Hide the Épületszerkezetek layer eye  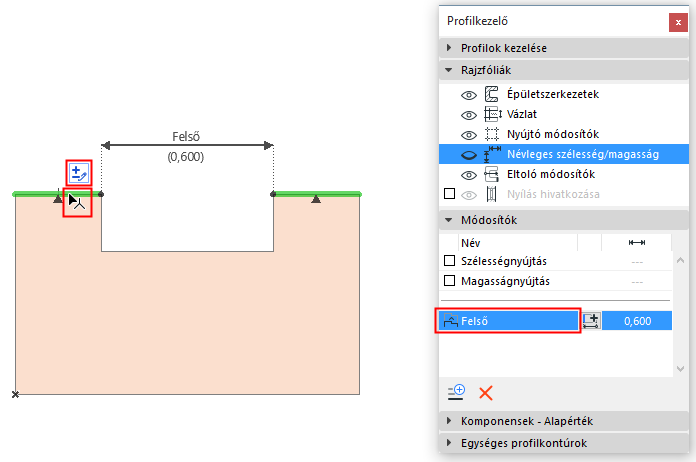tap(469, 95)
